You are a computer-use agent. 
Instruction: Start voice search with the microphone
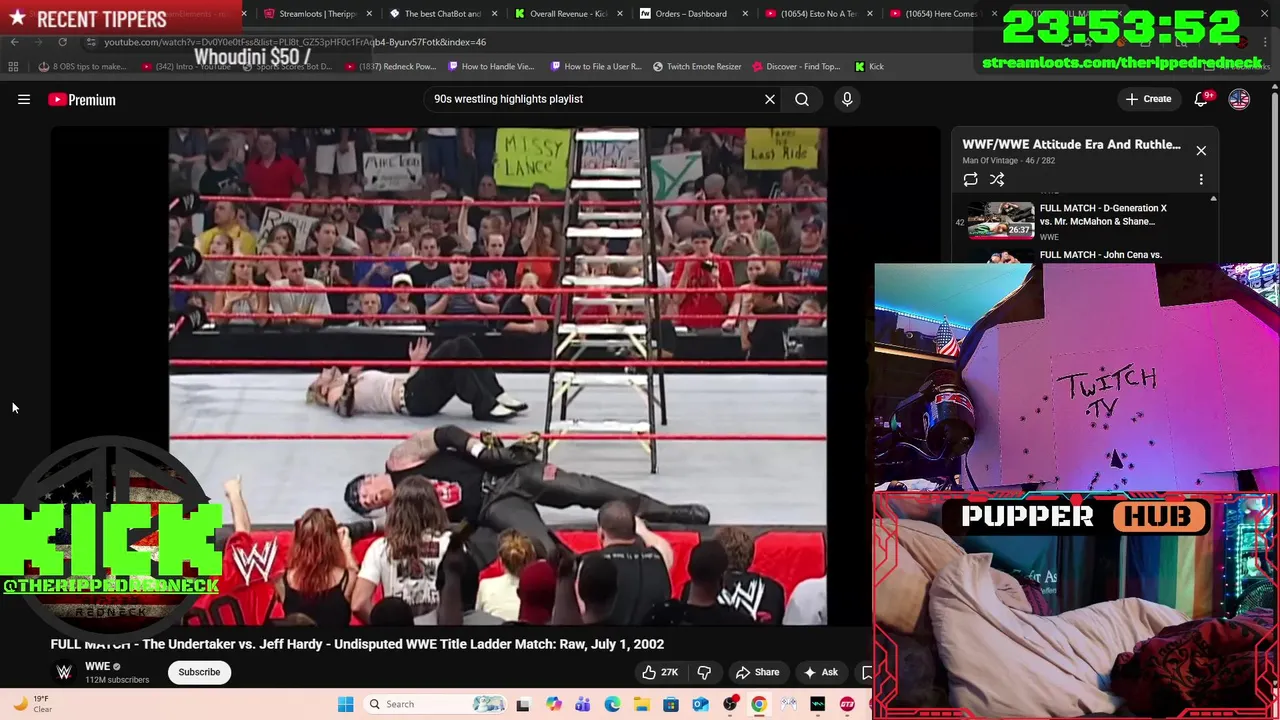click(x=847, y=99)
